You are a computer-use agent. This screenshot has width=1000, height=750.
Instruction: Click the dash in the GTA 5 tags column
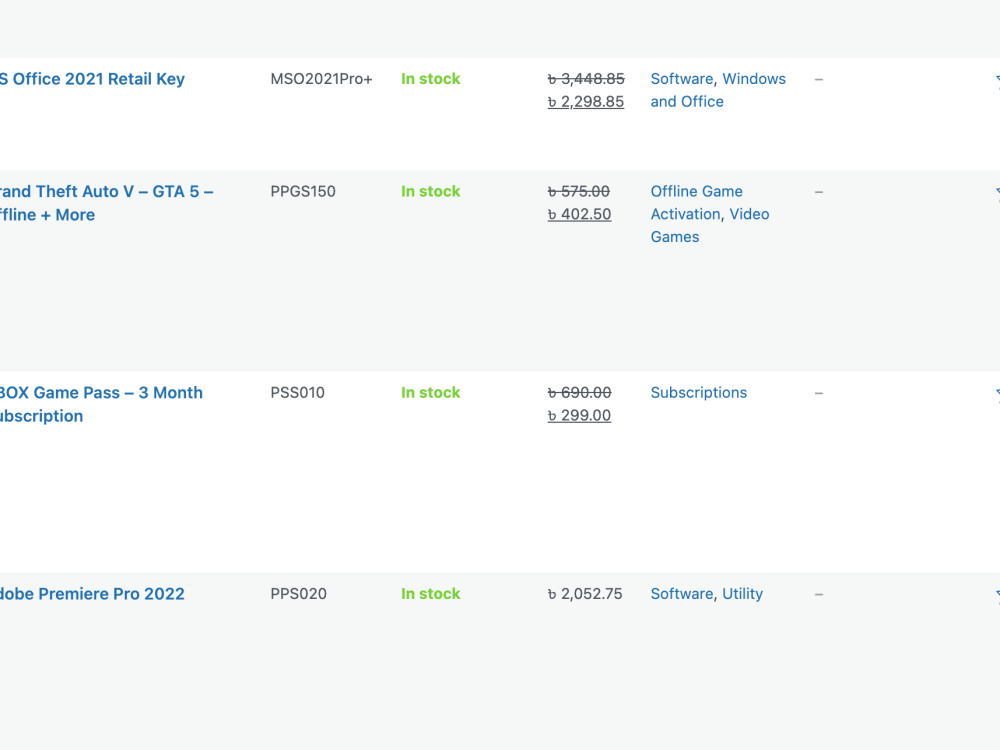click(x=818, y=191)
